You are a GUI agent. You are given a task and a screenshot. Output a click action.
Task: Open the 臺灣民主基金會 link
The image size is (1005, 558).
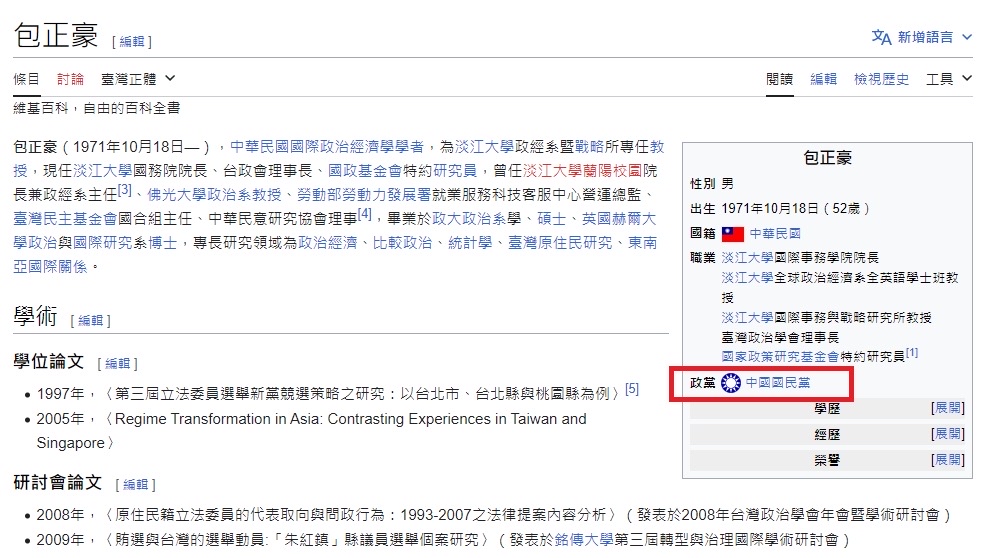(x=65, y=219)
